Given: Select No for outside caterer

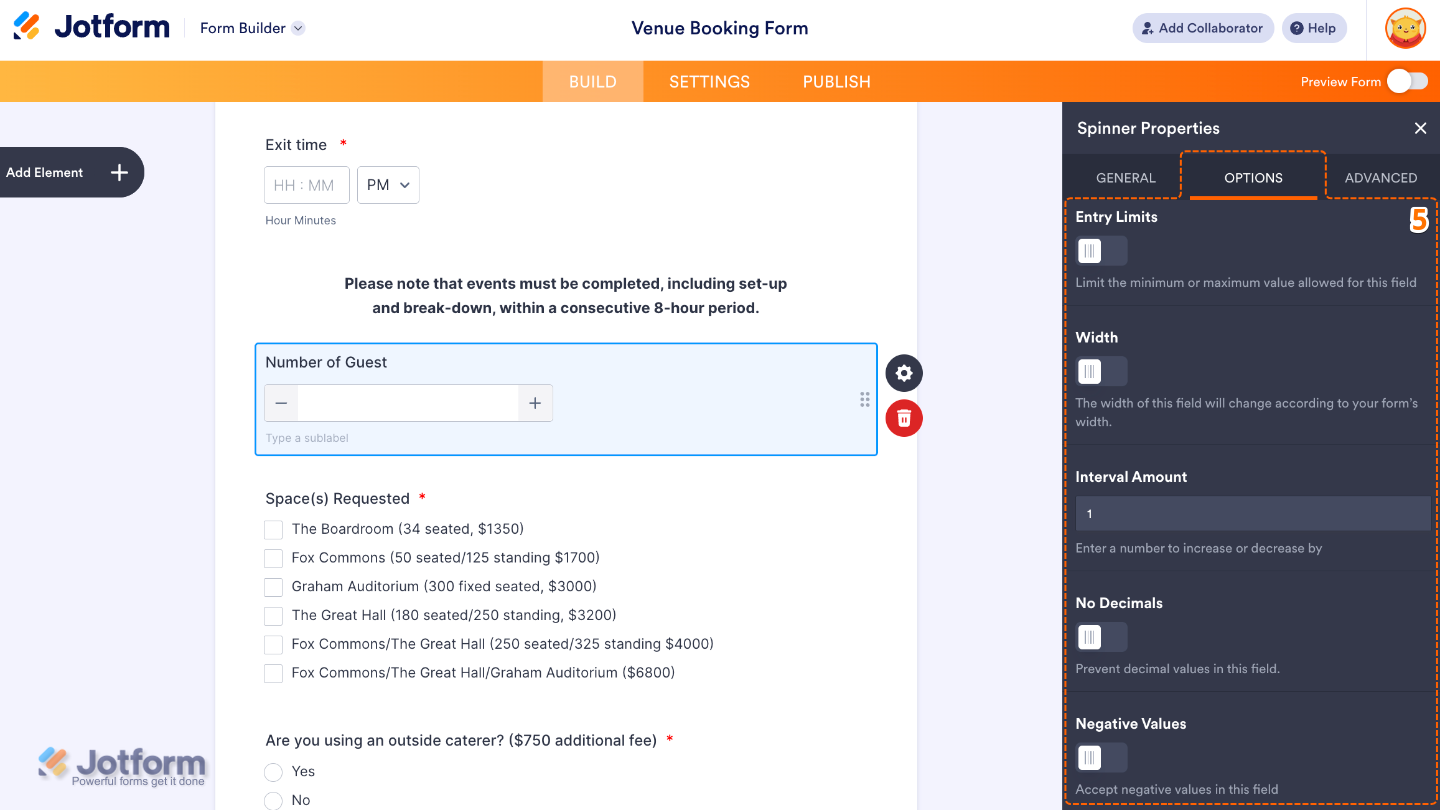Looking at the screenshot, I should (x=273, y=800).
